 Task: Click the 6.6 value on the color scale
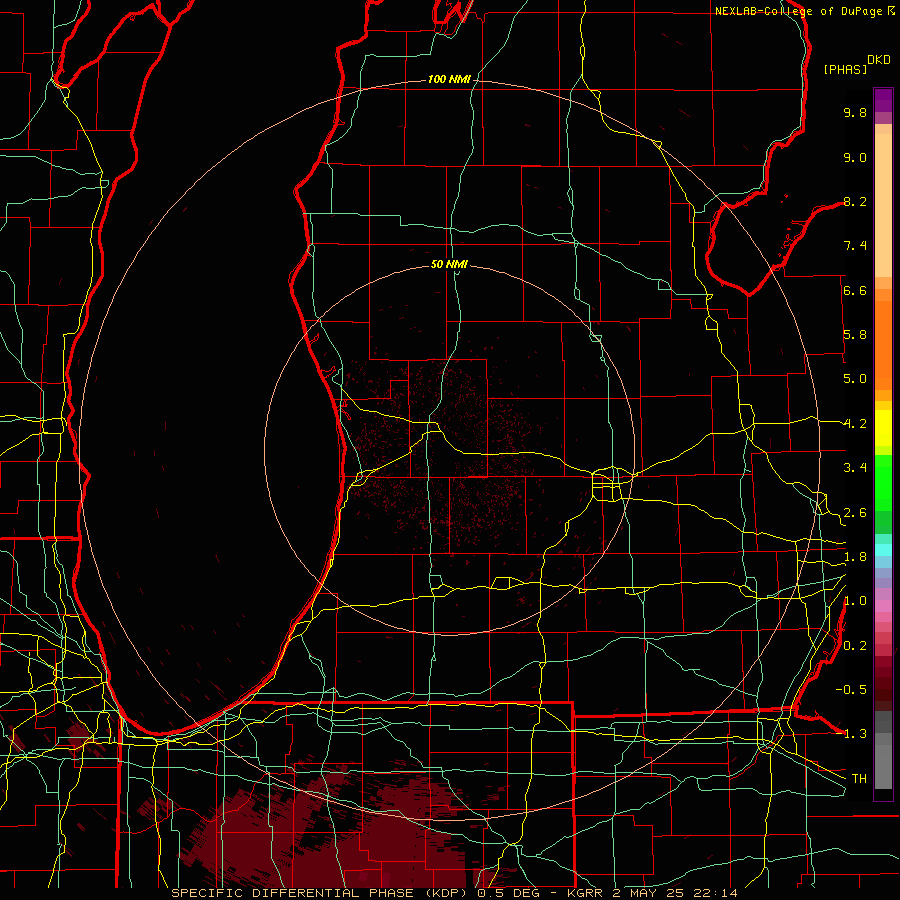tap(855, 290)
